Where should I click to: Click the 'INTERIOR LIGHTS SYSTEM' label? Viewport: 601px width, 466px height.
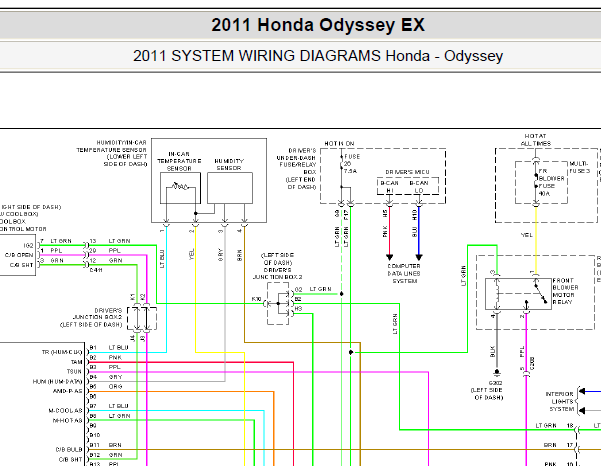tap(560, 401)
